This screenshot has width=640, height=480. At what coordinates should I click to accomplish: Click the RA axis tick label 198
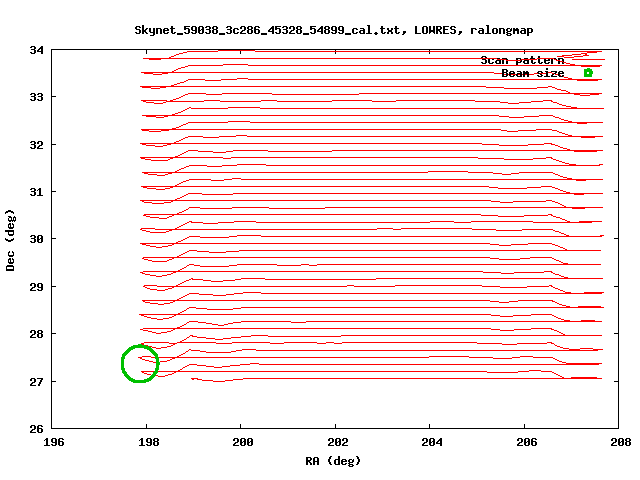pos(148,442)
